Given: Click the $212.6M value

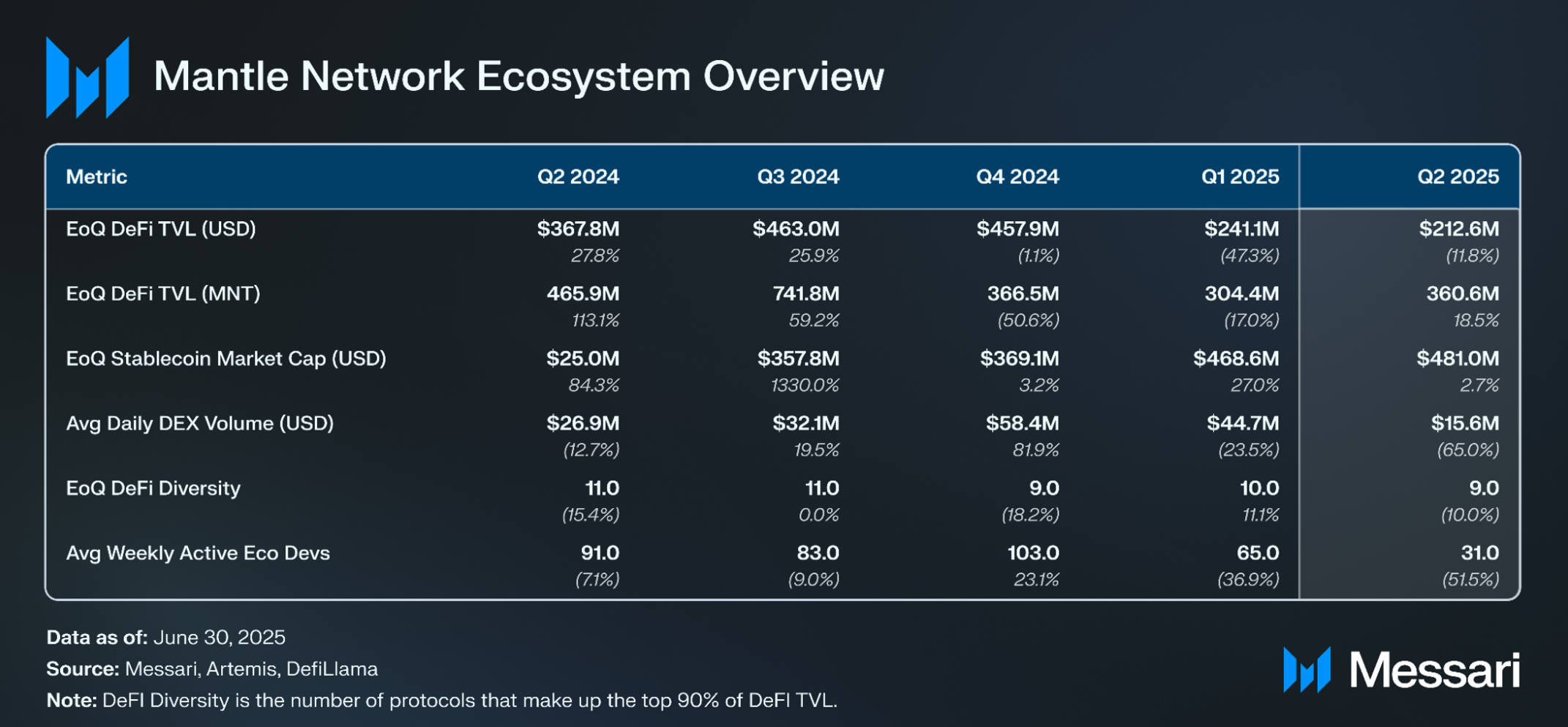Looking at the screenshot, I should click(1459, 229).
